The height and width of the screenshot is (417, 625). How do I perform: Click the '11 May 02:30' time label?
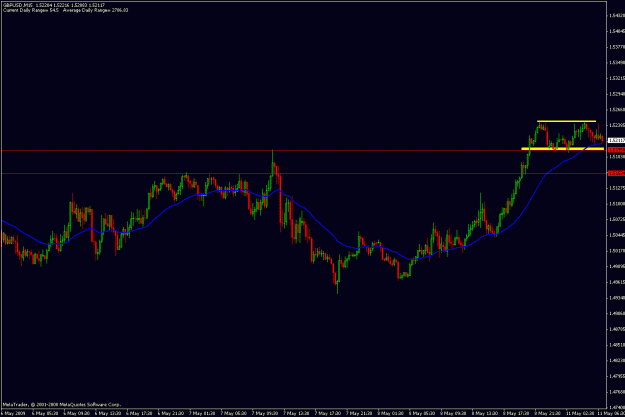click(x=580, y=413)
